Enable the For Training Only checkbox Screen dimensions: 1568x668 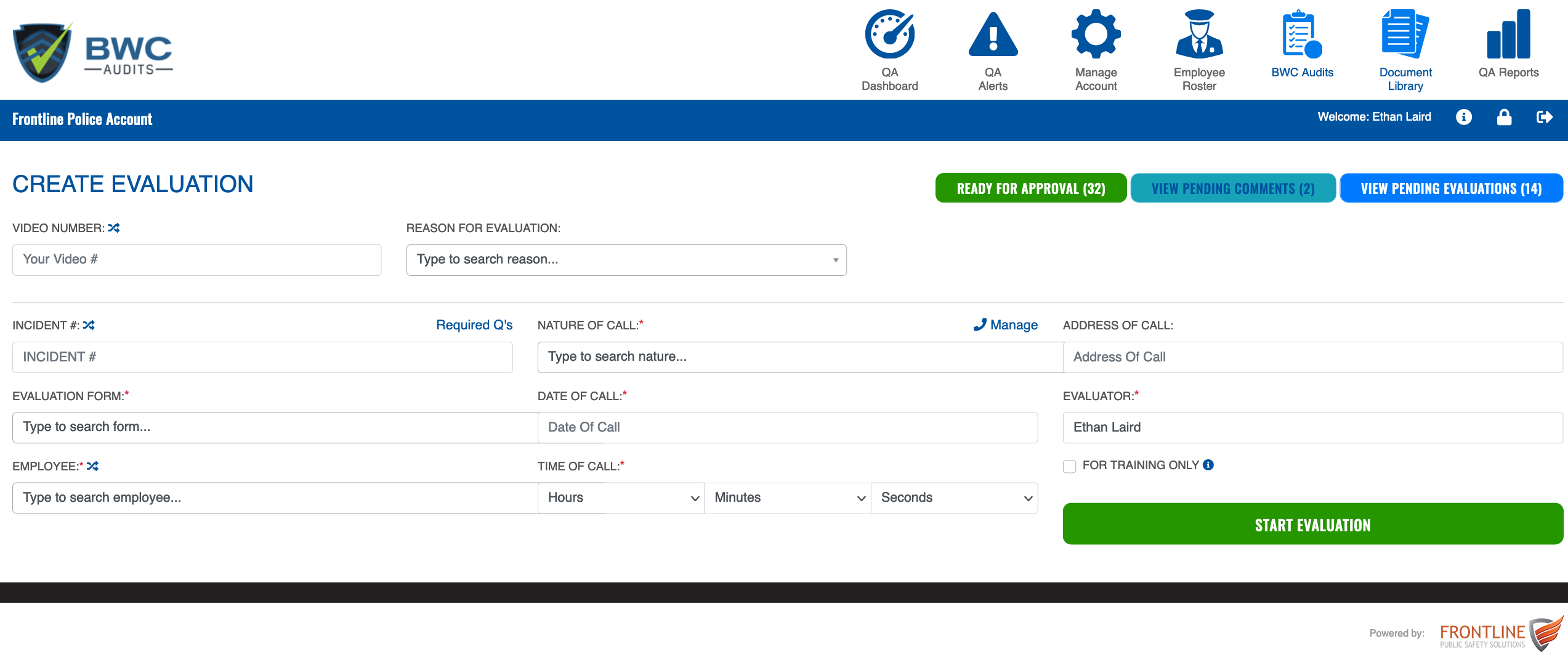1070,466
